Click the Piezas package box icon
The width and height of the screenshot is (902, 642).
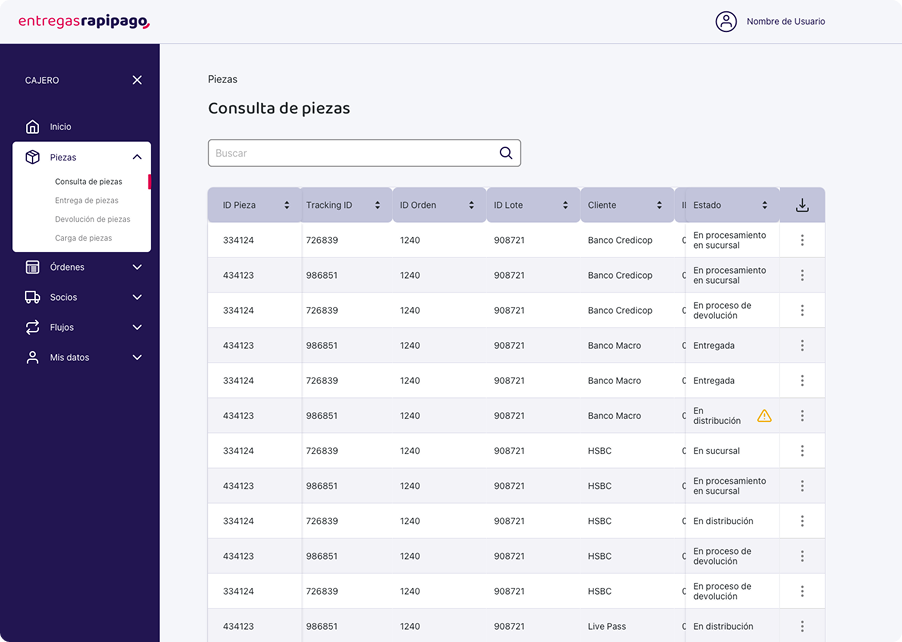pyautogui.click(x=33, y=157)
